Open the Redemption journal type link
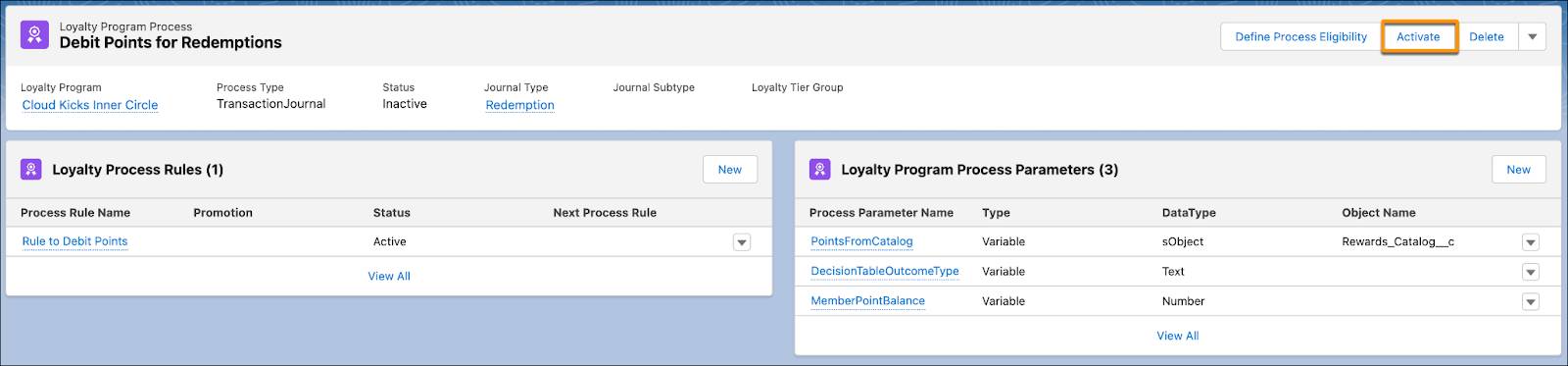The width and height of the screenshot is (1568, 366). point(519,105)
